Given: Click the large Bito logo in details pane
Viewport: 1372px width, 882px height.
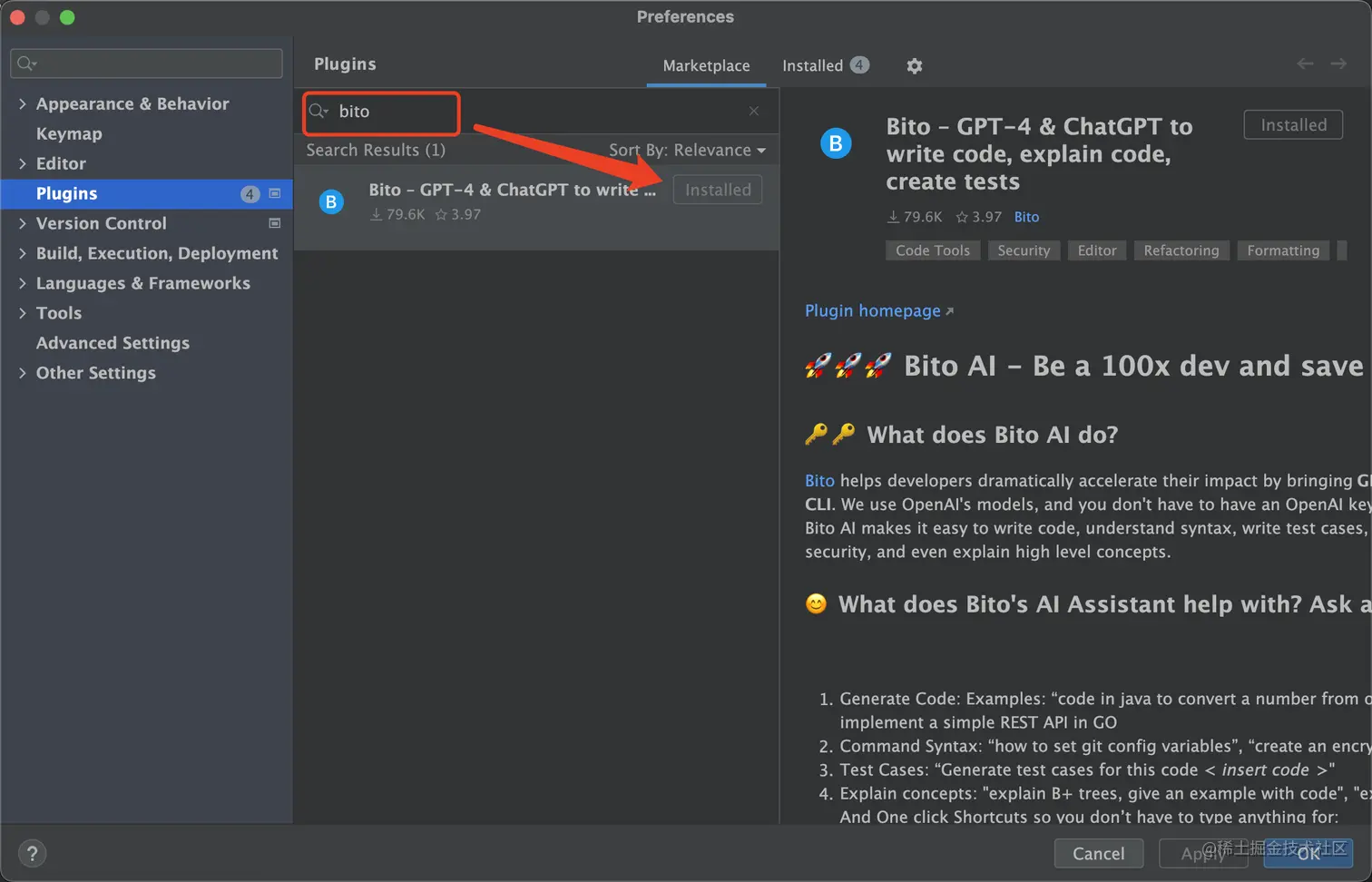Looking at the screenshot, I should point(836,142).
